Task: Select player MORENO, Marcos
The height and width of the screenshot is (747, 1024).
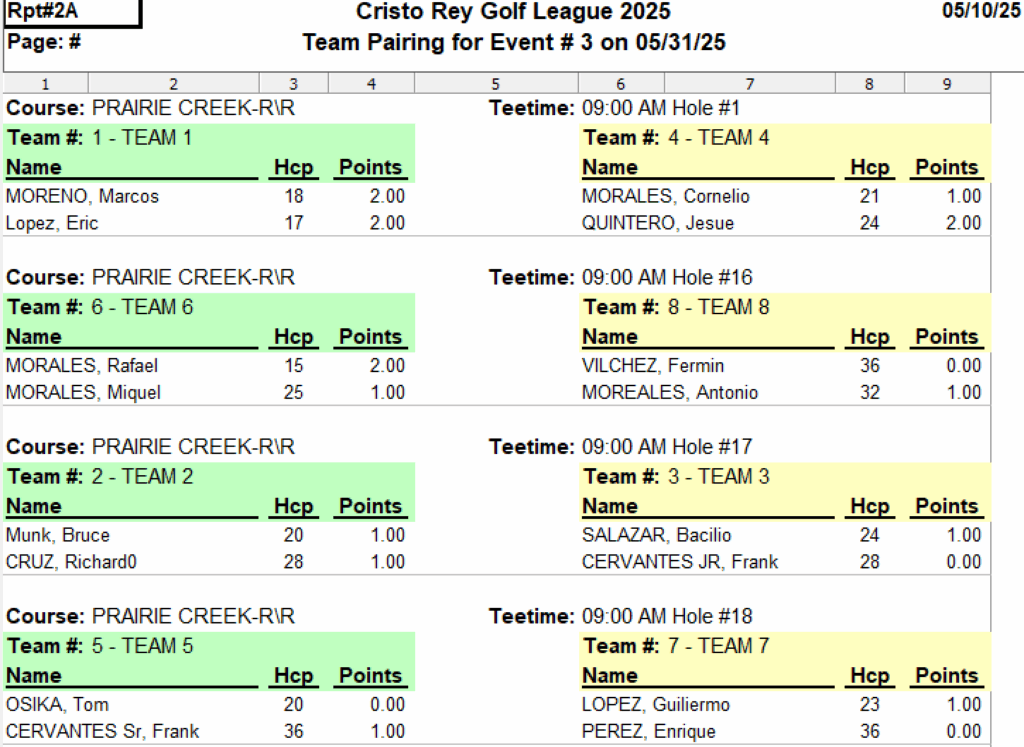Action: (82, 196)
